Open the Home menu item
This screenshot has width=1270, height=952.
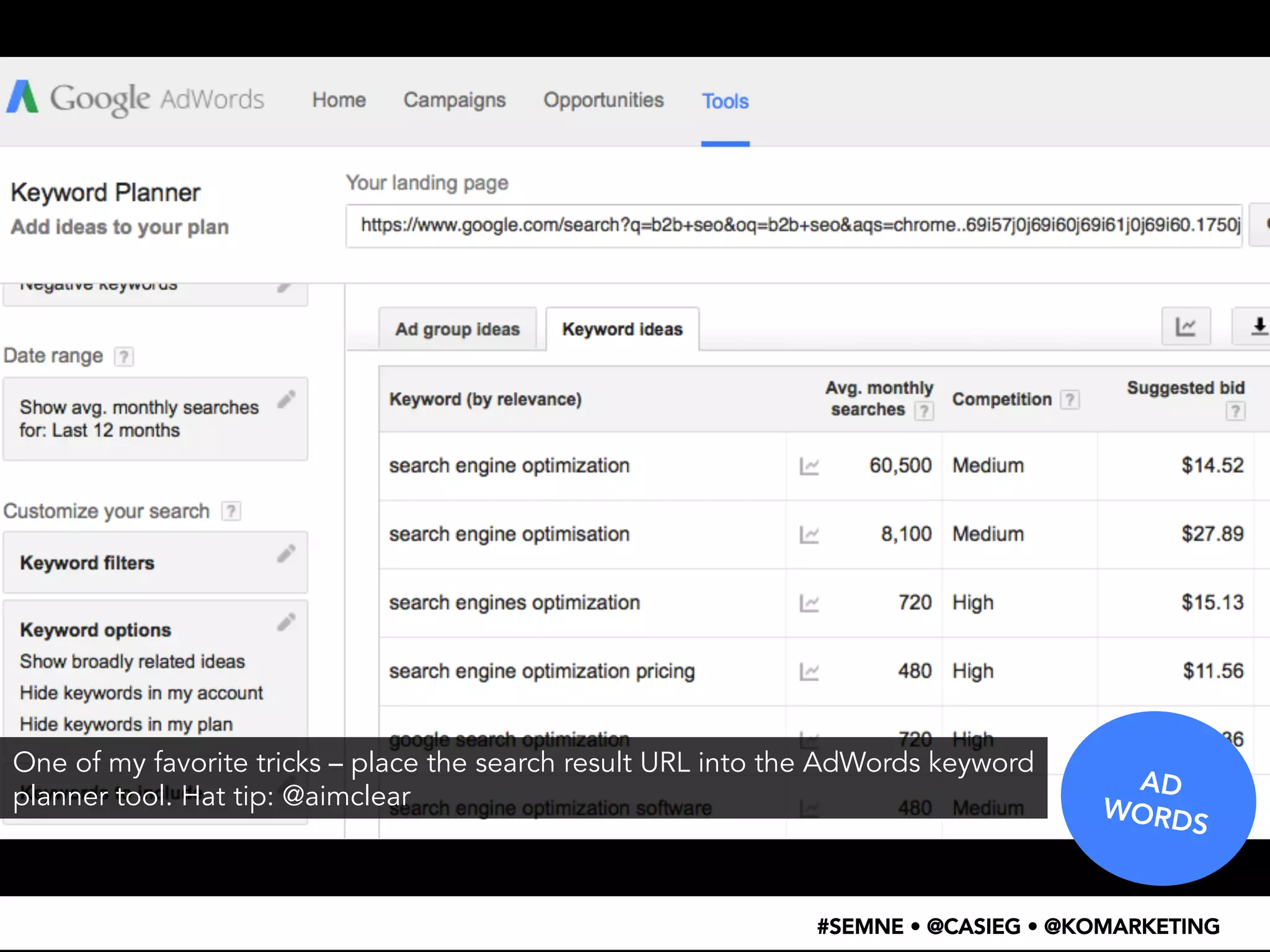pos(339,100)
